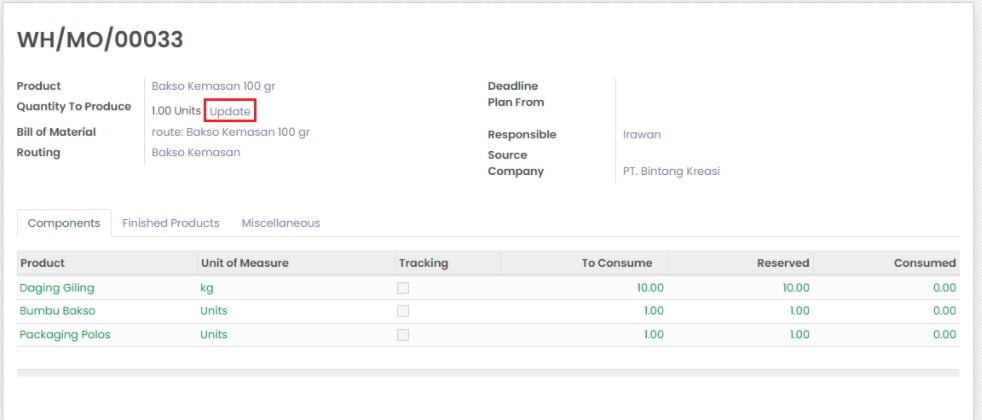Select the Daging Giling component row
Screen dimensions: 982x420
pos(488,288)
